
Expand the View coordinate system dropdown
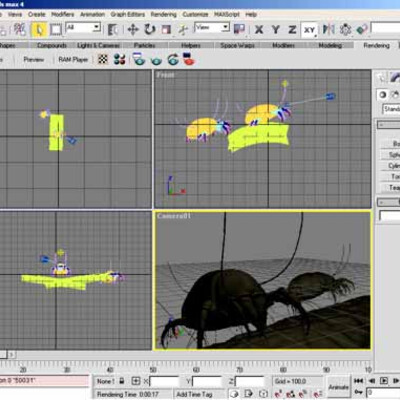(212, 27)
